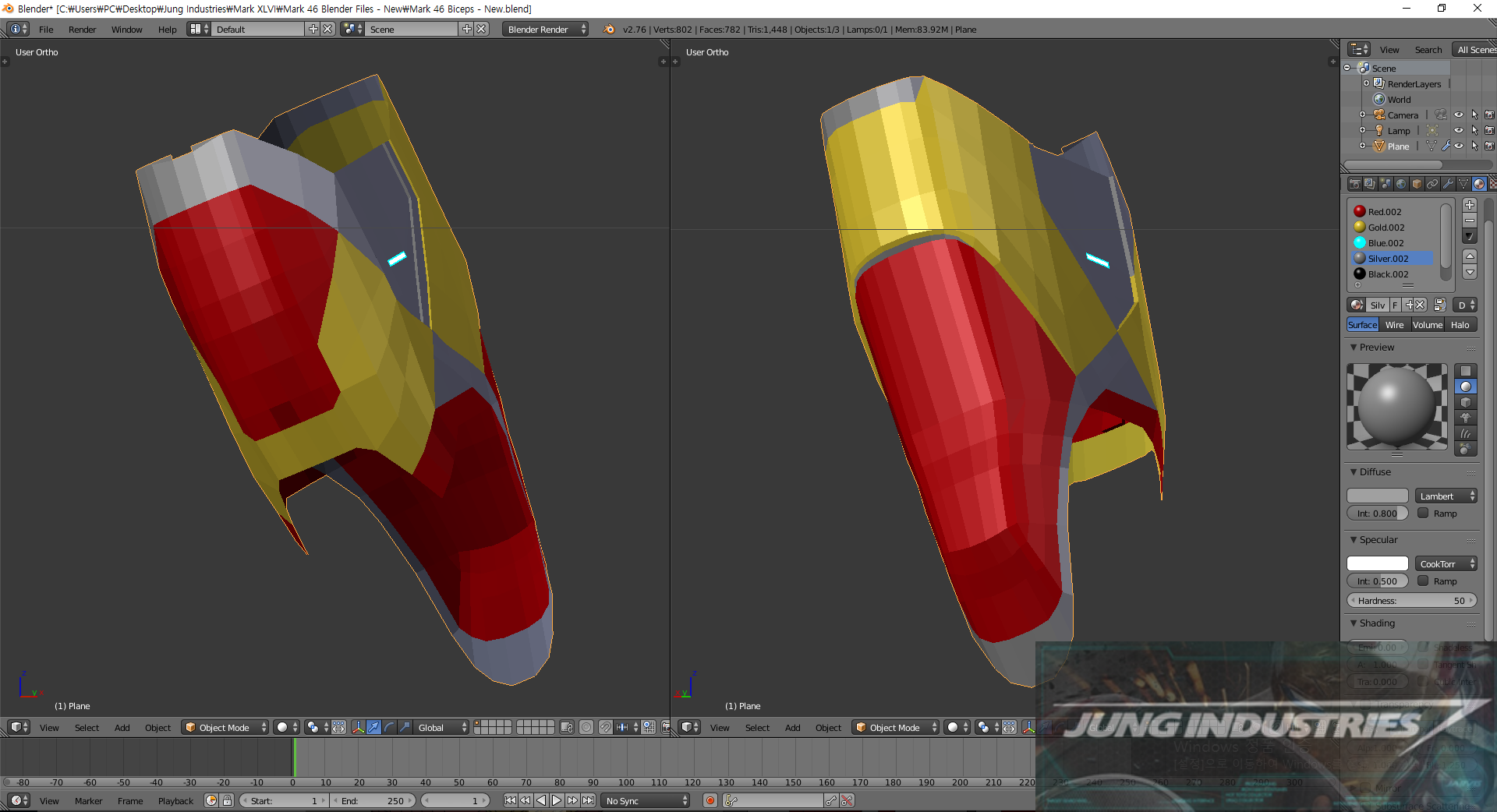Enable automatic keyframe recording button
This screenshot has height=812, width=1497.
pyautogui.click(x=710, y=800)
